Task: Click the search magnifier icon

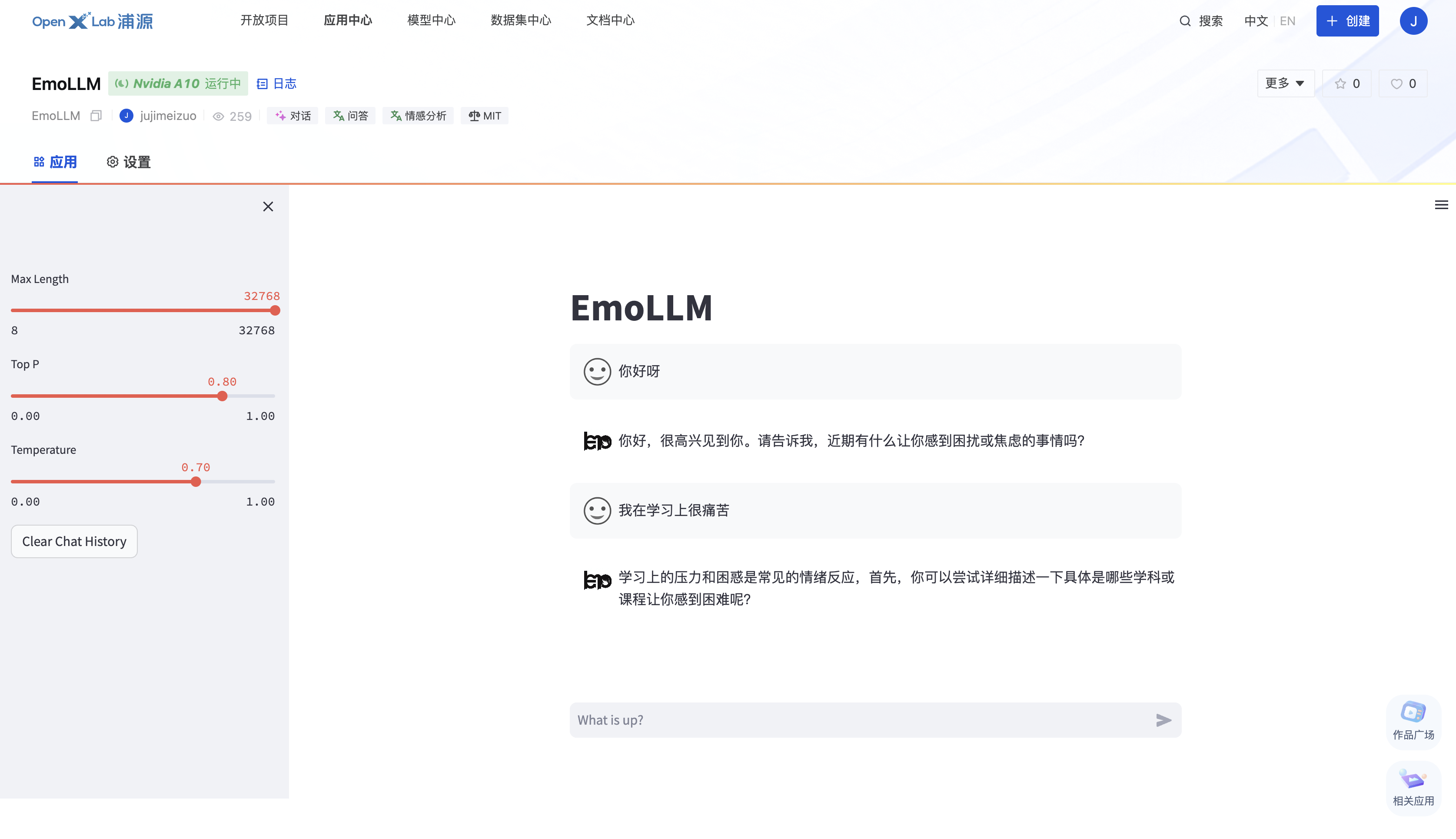Action: 1185,21
